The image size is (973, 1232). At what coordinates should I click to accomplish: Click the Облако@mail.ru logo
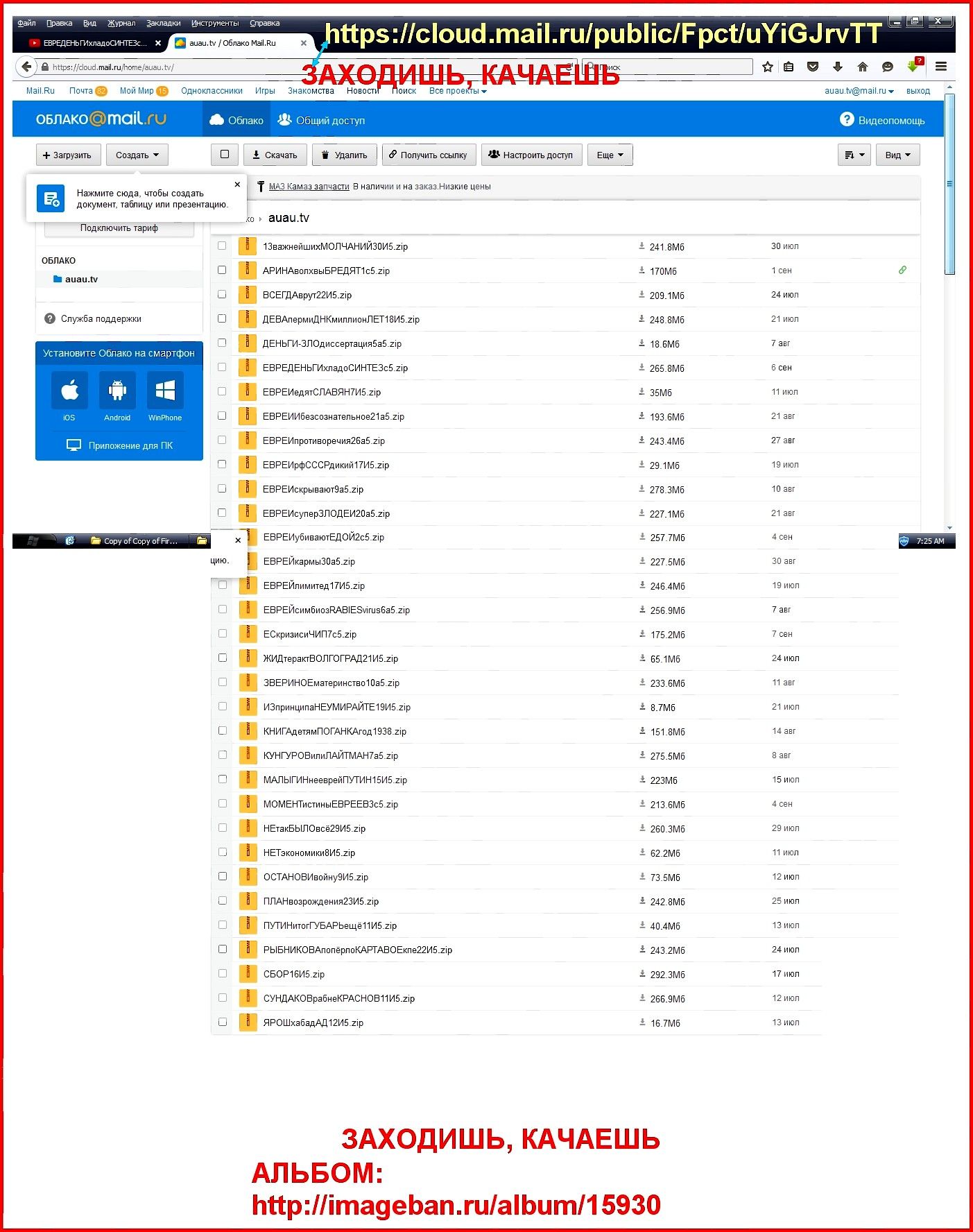101,119
